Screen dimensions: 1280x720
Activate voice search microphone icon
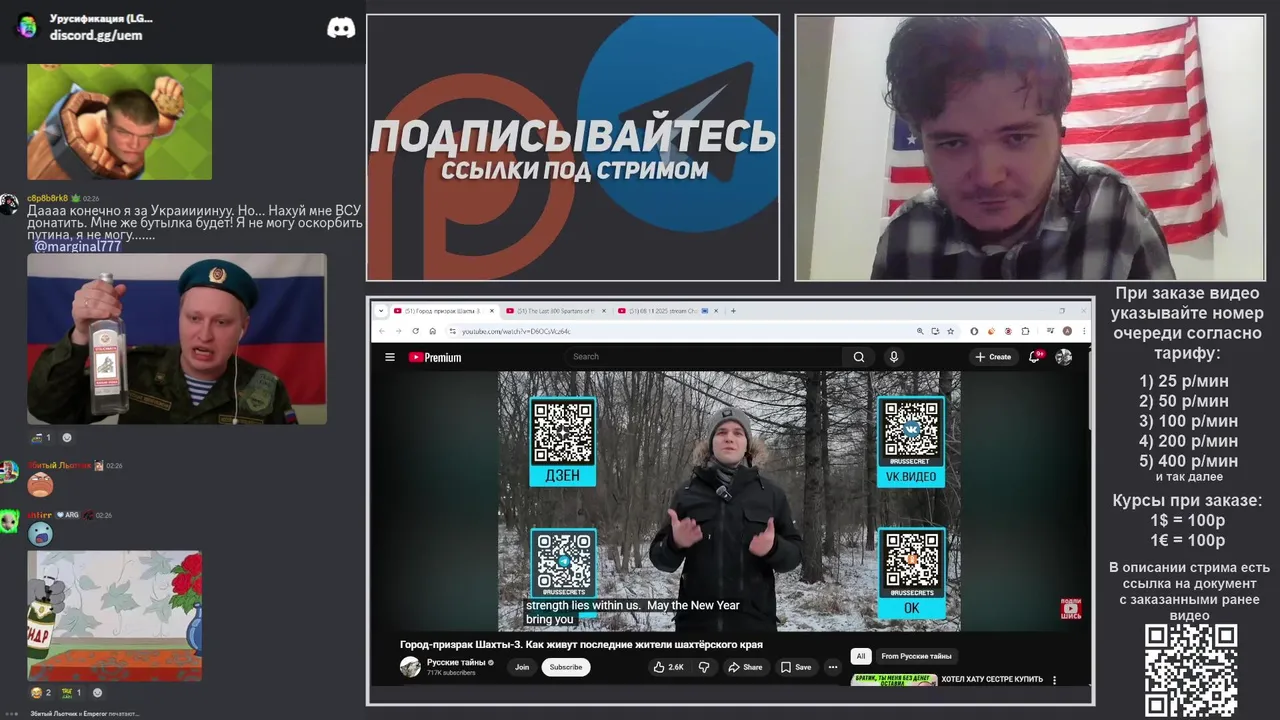pyautogui.click(x=894, y=357)
